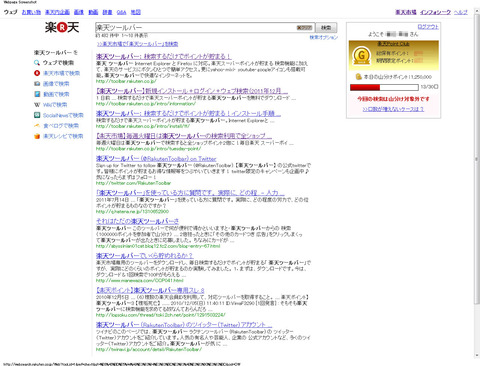Screen dimensions: 480x366
Task: Click the ログアウト link
Action: pyautogui.click(x=428, y=27)
